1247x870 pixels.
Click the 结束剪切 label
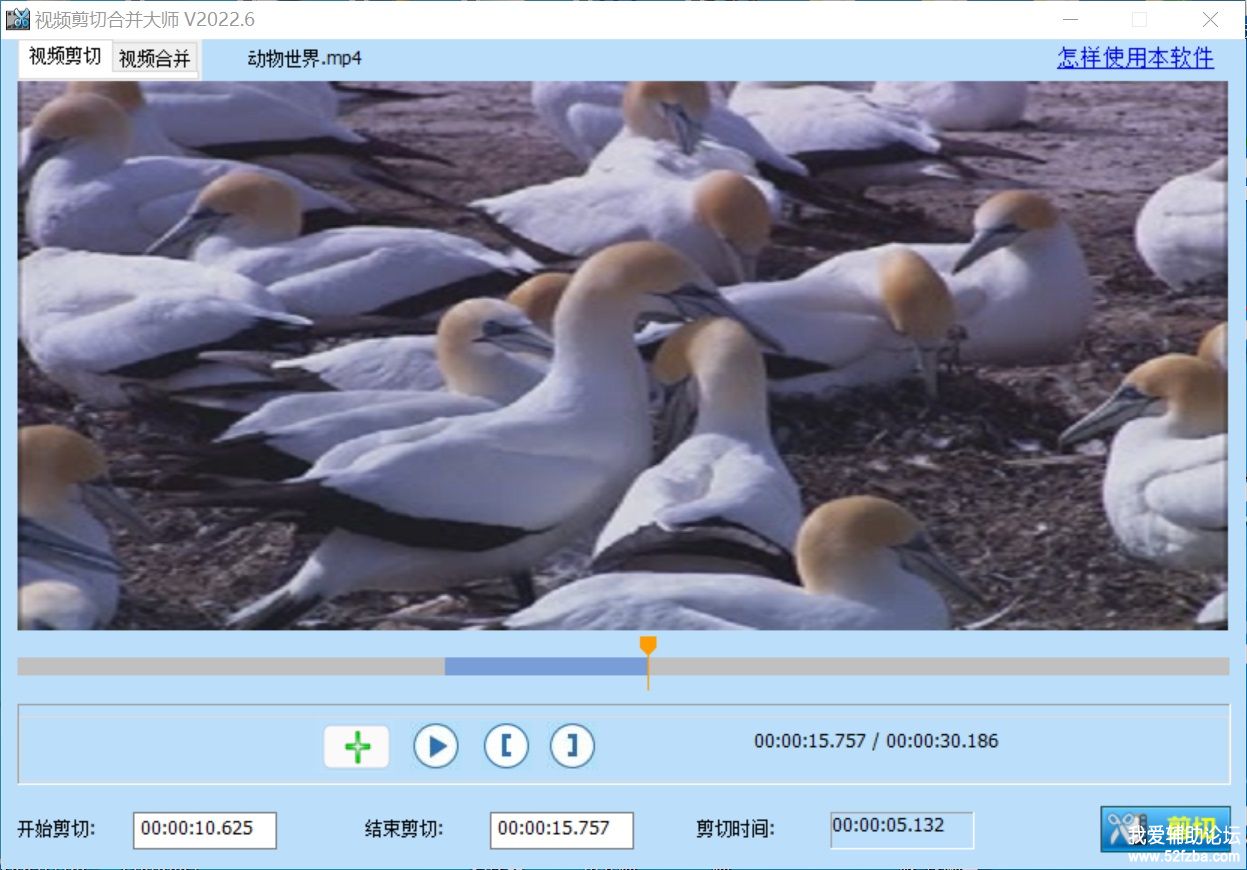point(404,829)
